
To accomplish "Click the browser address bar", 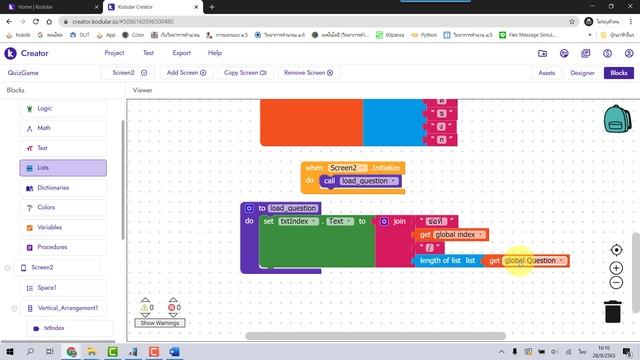I will click(x=318, y=22).
